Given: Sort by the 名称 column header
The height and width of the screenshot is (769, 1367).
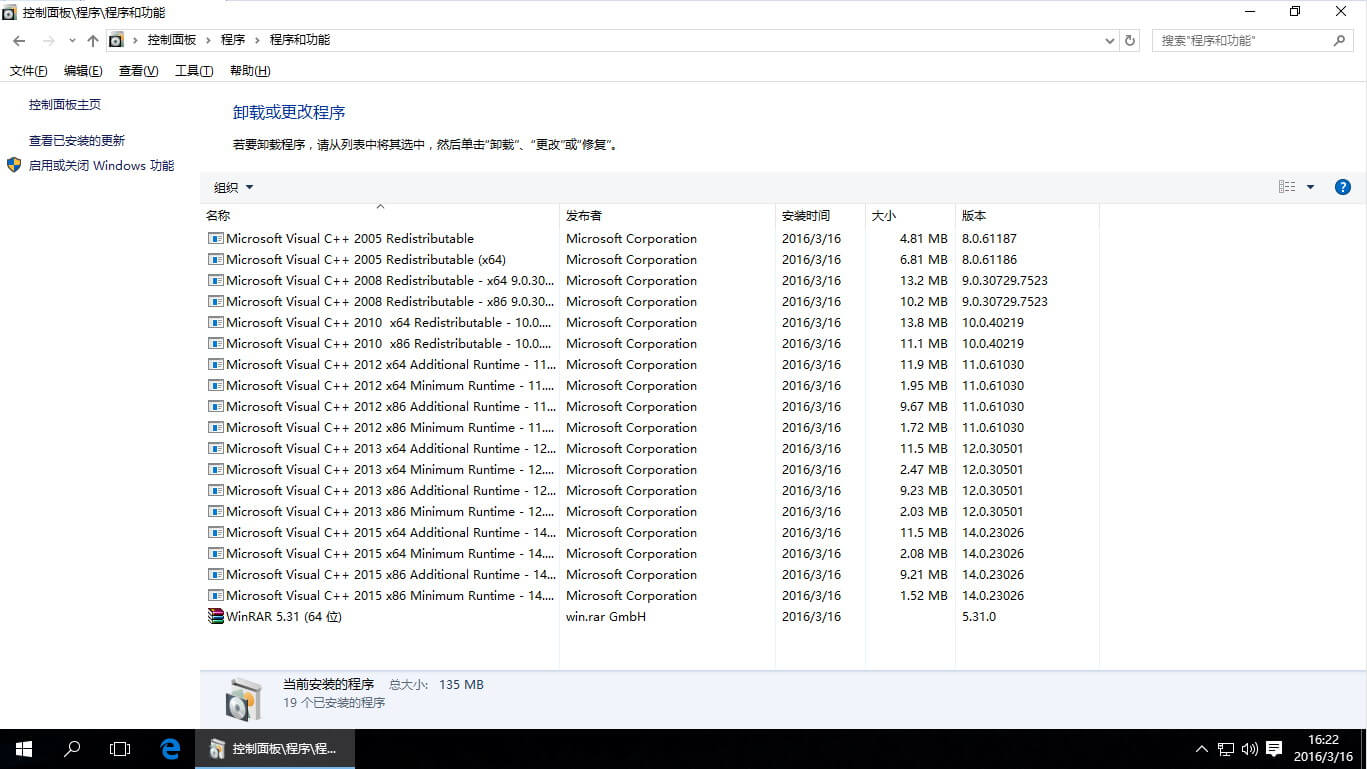Looking at the screenshot, I should click(379, 216).
